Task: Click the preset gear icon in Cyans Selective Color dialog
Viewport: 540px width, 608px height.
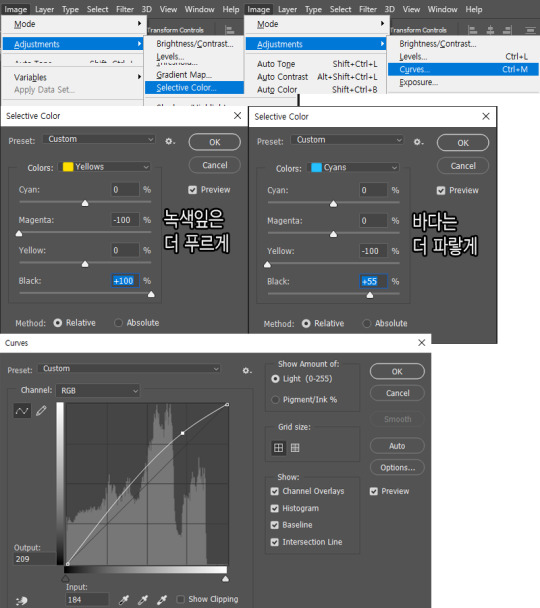Action: point(418,142)
